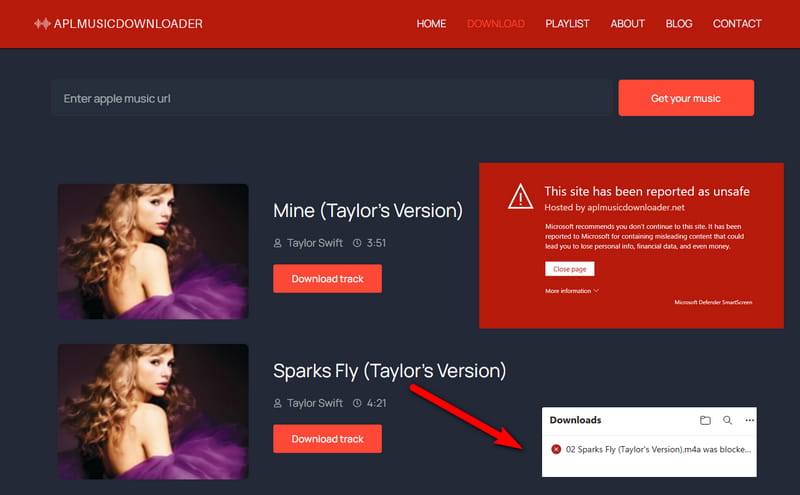Open the BLOG page

coord(679,23)
